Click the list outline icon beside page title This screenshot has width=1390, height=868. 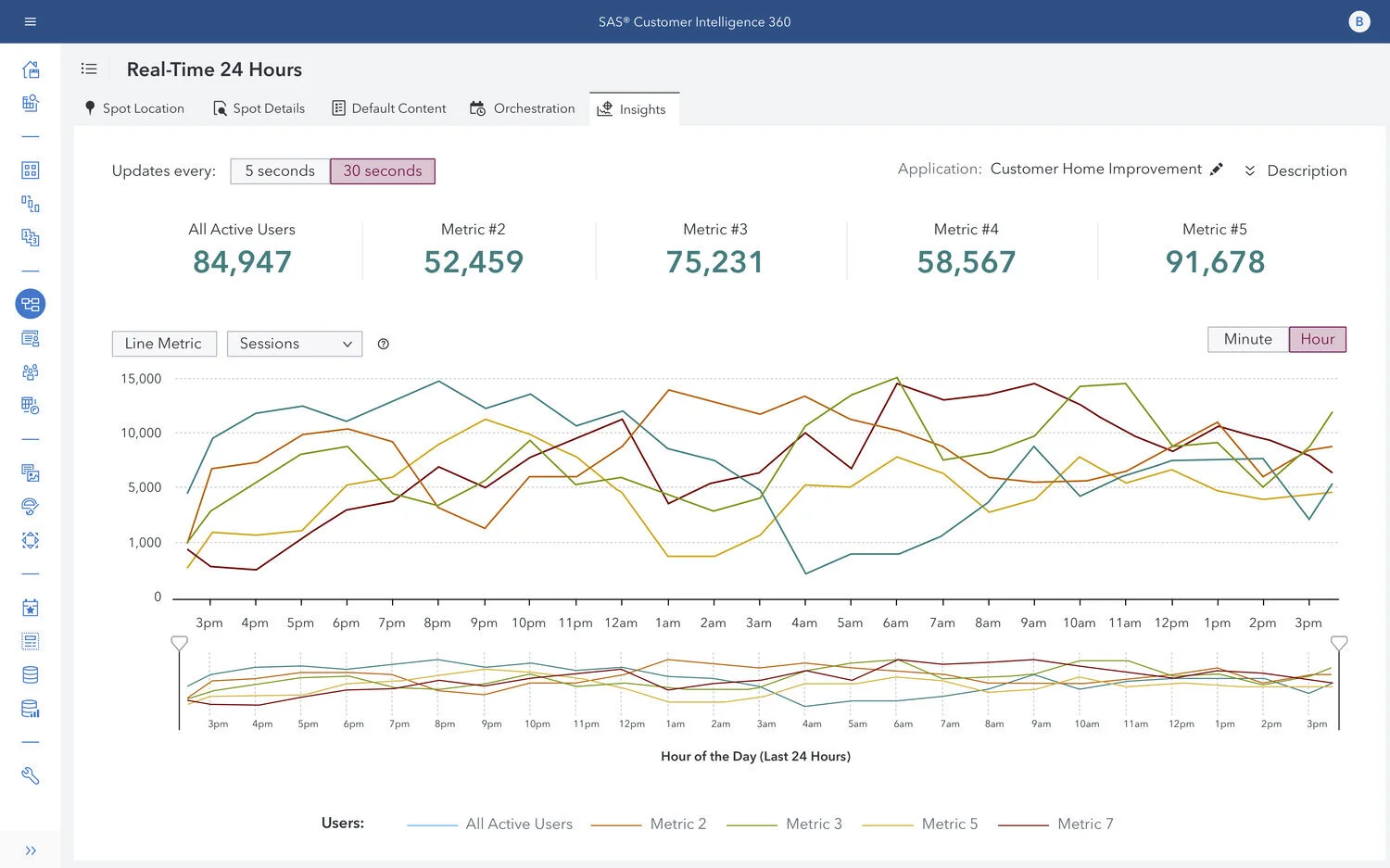pyautogui.click(x=89, y=69)
